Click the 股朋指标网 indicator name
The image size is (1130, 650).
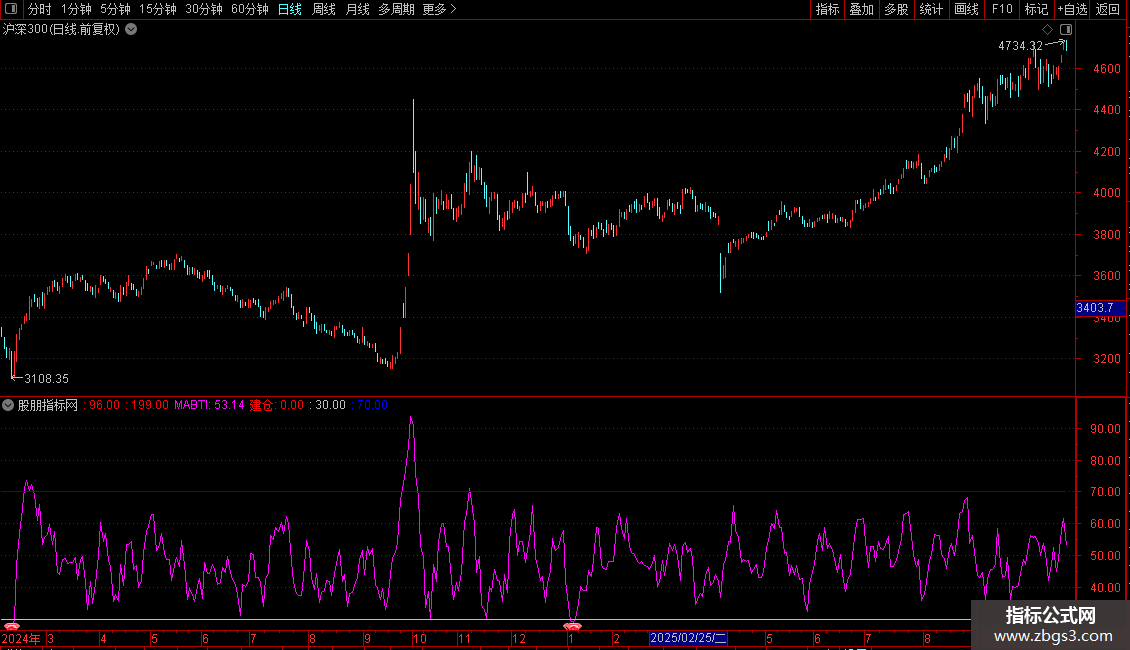[48, 405]
